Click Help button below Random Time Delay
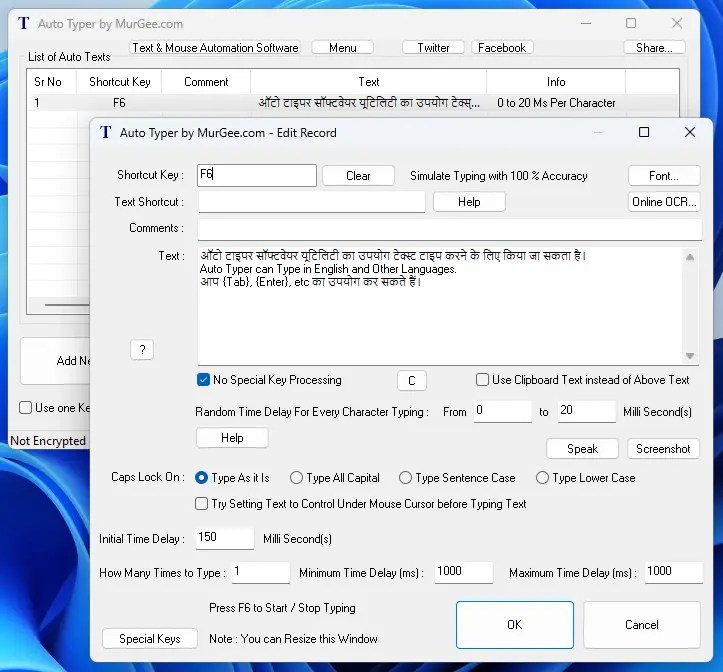Viewport: 723px width, 672px height. 232,438
